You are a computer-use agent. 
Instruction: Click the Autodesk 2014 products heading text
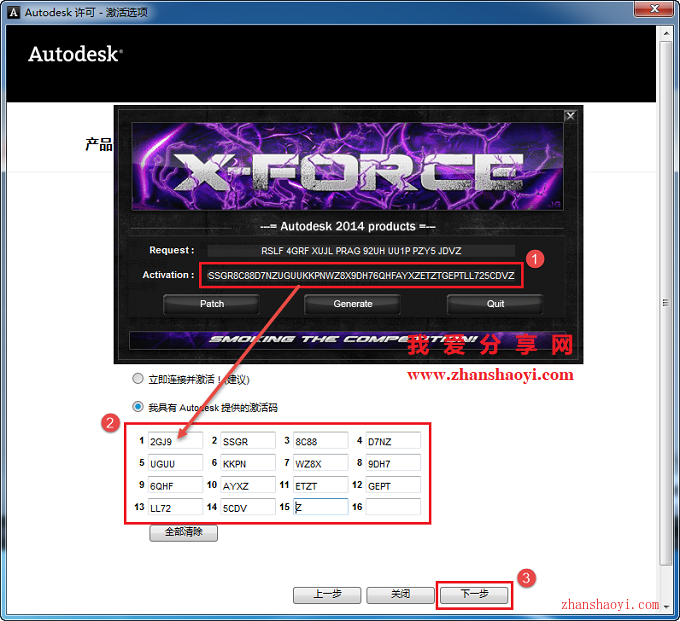pos(348,226)
